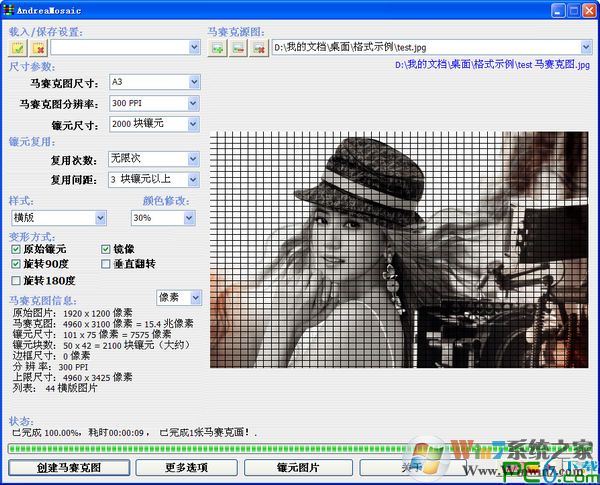Uncheck the 旋转90度 checkbox
600x485 pixels.
tap(15, 264)
